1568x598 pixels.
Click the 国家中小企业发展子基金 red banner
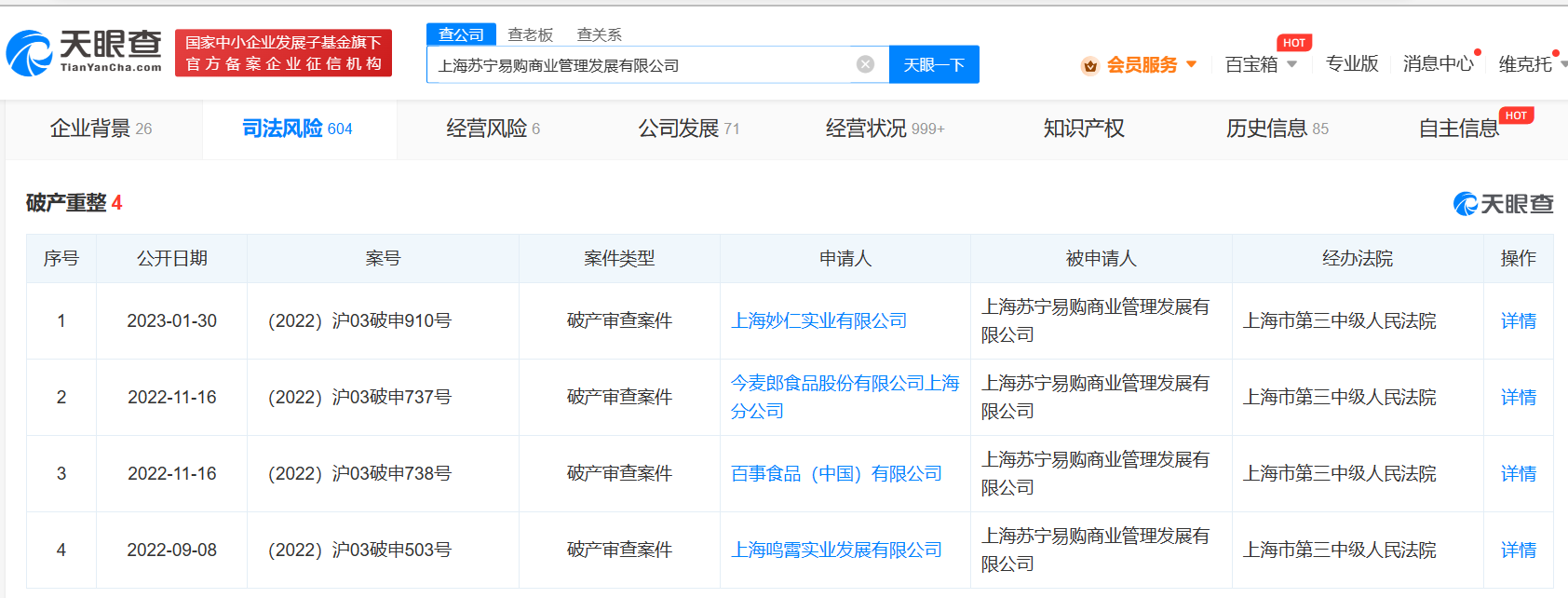click(283, 53)
